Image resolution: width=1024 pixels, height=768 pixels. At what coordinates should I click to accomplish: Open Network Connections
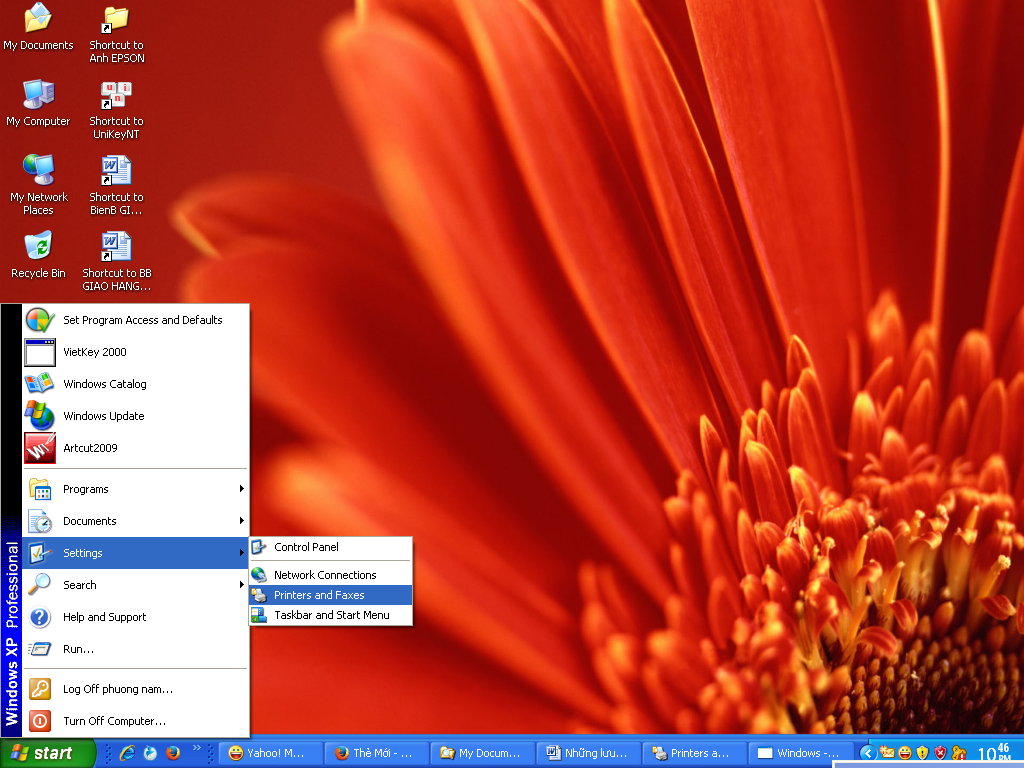[x=331, y=575]
